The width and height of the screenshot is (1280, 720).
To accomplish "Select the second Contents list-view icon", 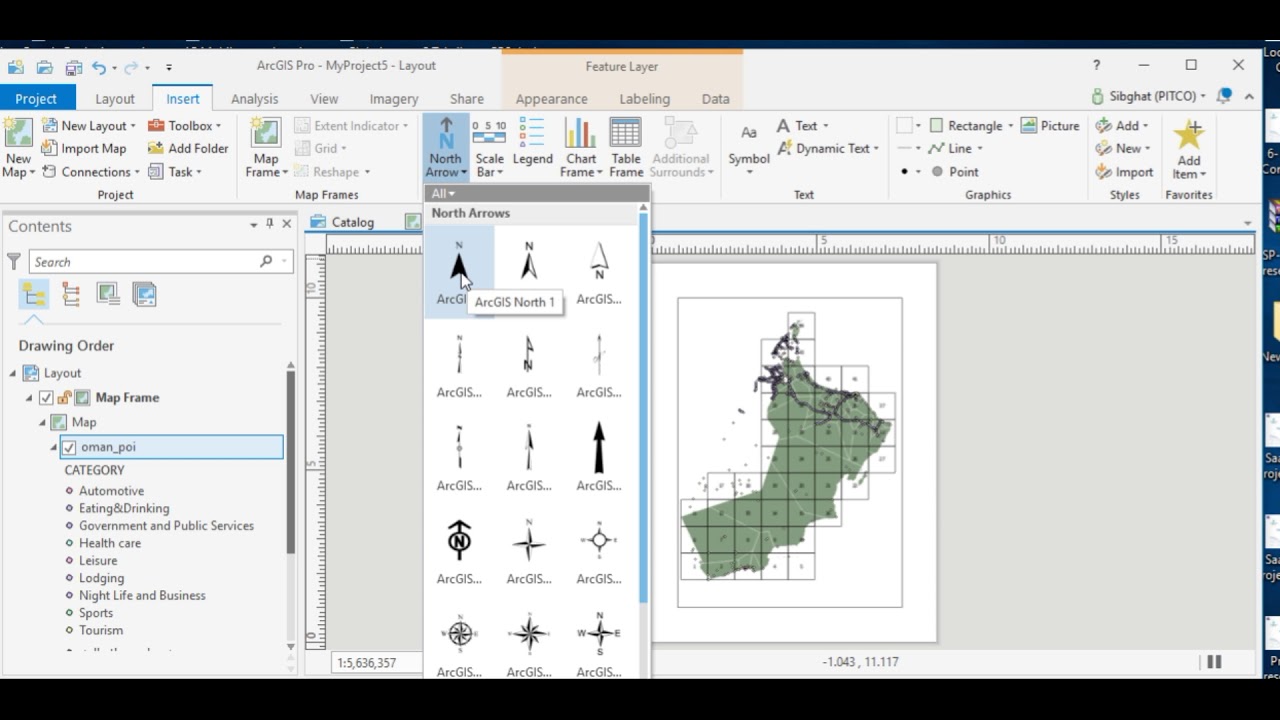I will tap(71, 294).
